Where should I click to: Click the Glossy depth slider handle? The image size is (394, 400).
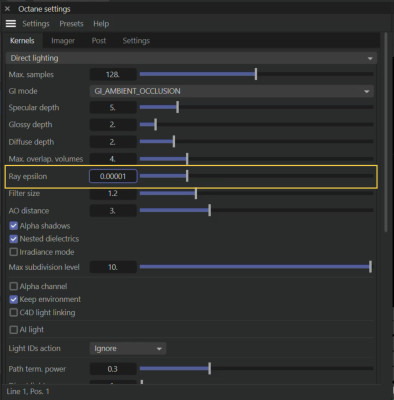(156, 124)
